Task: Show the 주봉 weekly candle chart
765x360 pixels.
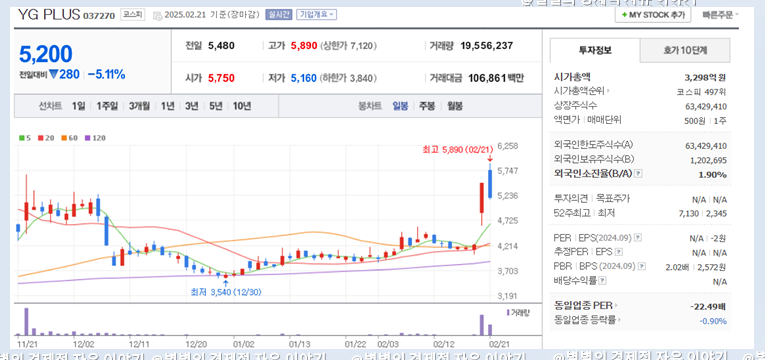Action: (x=427, y=106)
